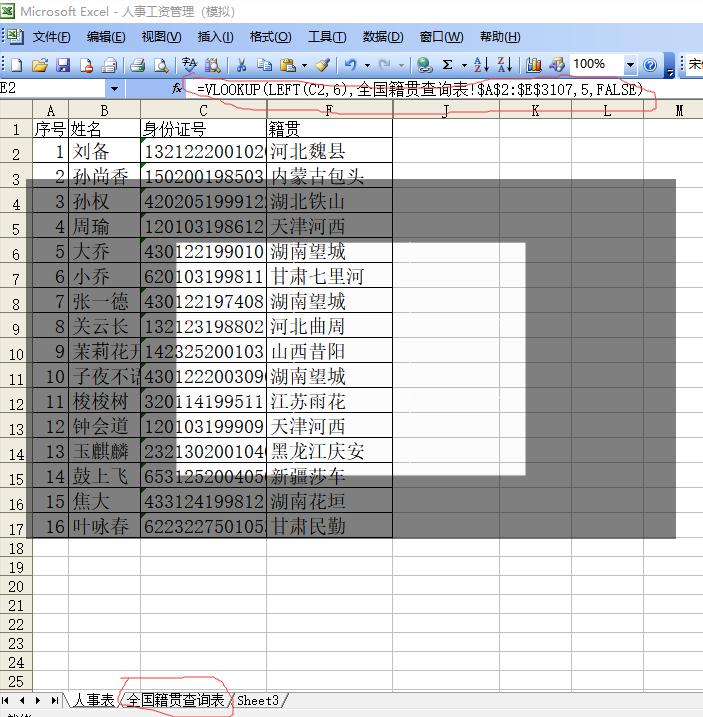Image resolution: width=703 pixels, height=717 pixels.
Task: Open the 窗口(W) menu
Action: pyautogui.click(x=441, y=37)
